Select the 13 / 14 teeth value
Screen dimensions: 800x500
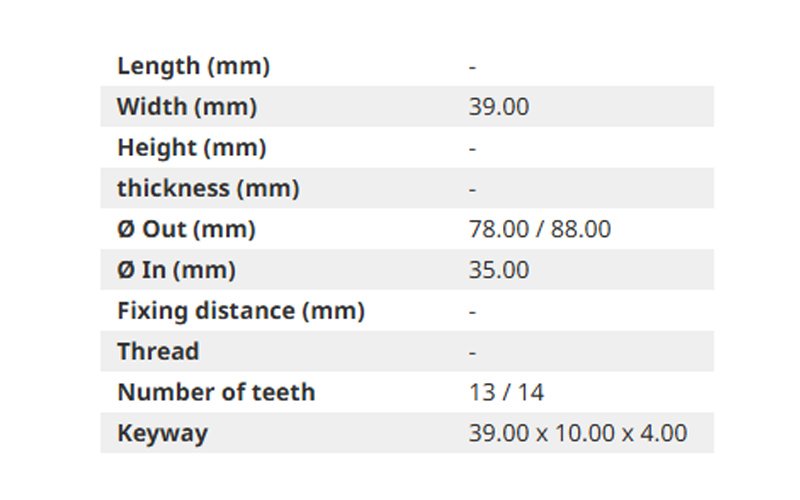pos(506,392)
